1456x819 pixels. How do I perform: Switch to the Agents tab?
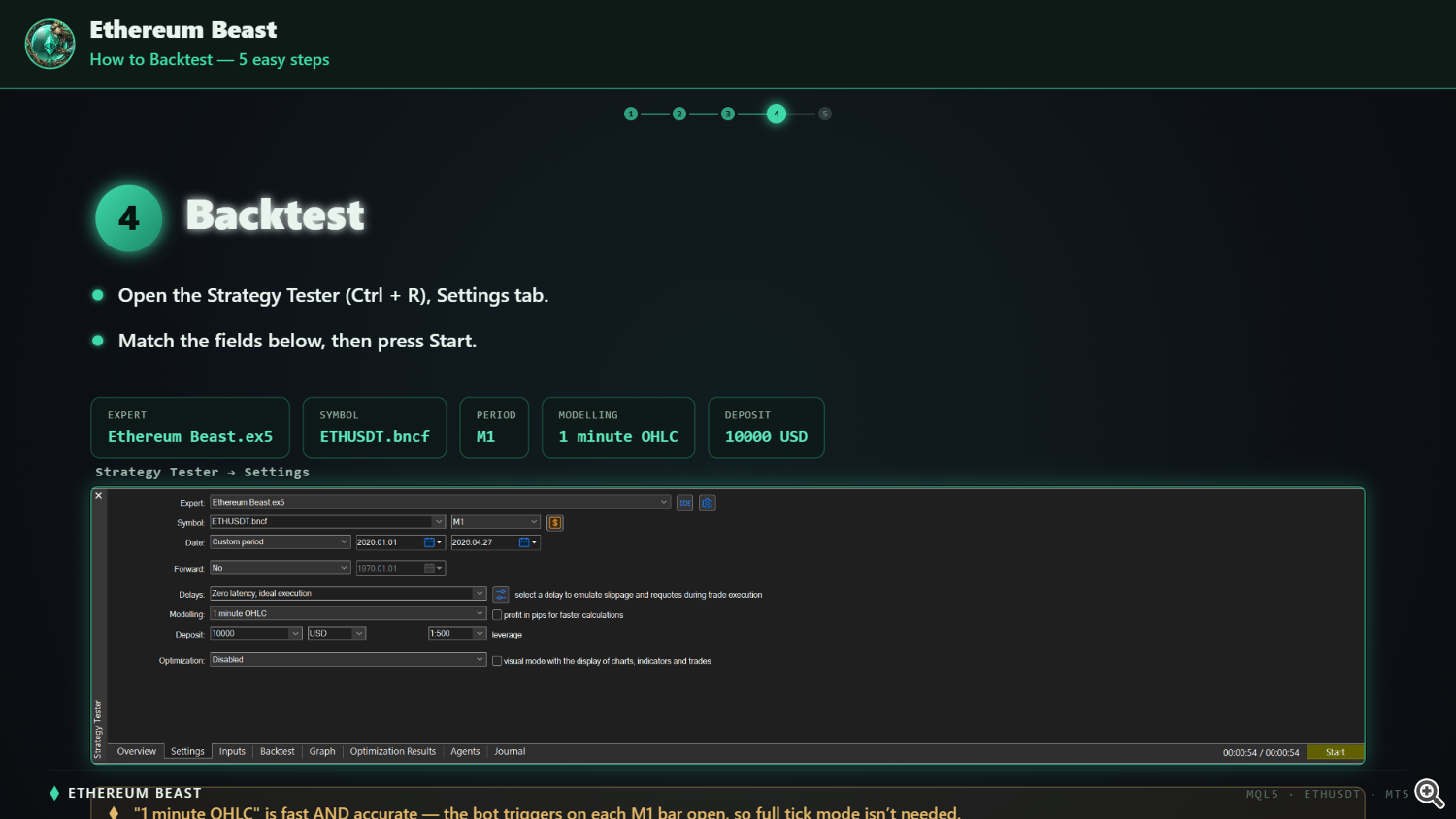465,752
